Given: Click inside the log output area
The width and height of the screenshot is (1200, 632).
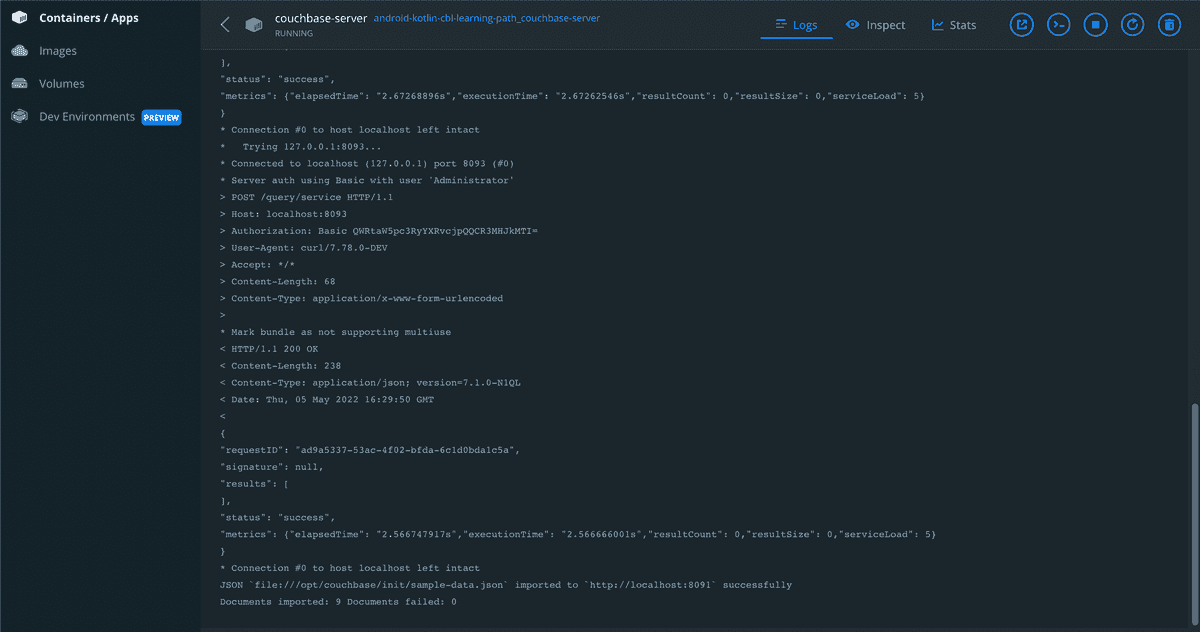Looking at the screenshot, I should pos(600,350).
